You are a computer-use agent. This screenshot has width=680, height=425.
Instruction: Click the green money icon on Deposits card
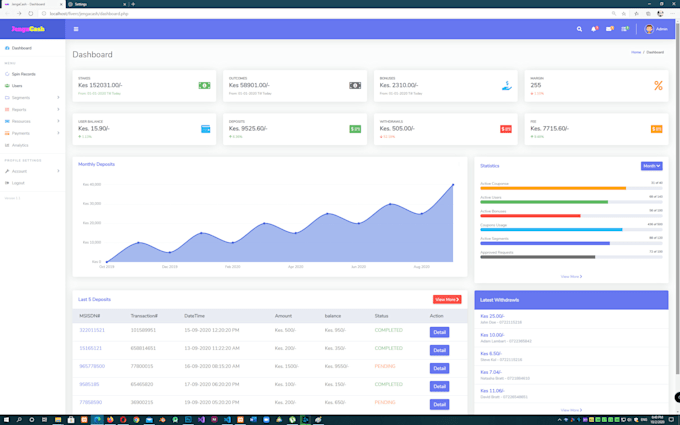pyautogui.click(x=355, y=129)
